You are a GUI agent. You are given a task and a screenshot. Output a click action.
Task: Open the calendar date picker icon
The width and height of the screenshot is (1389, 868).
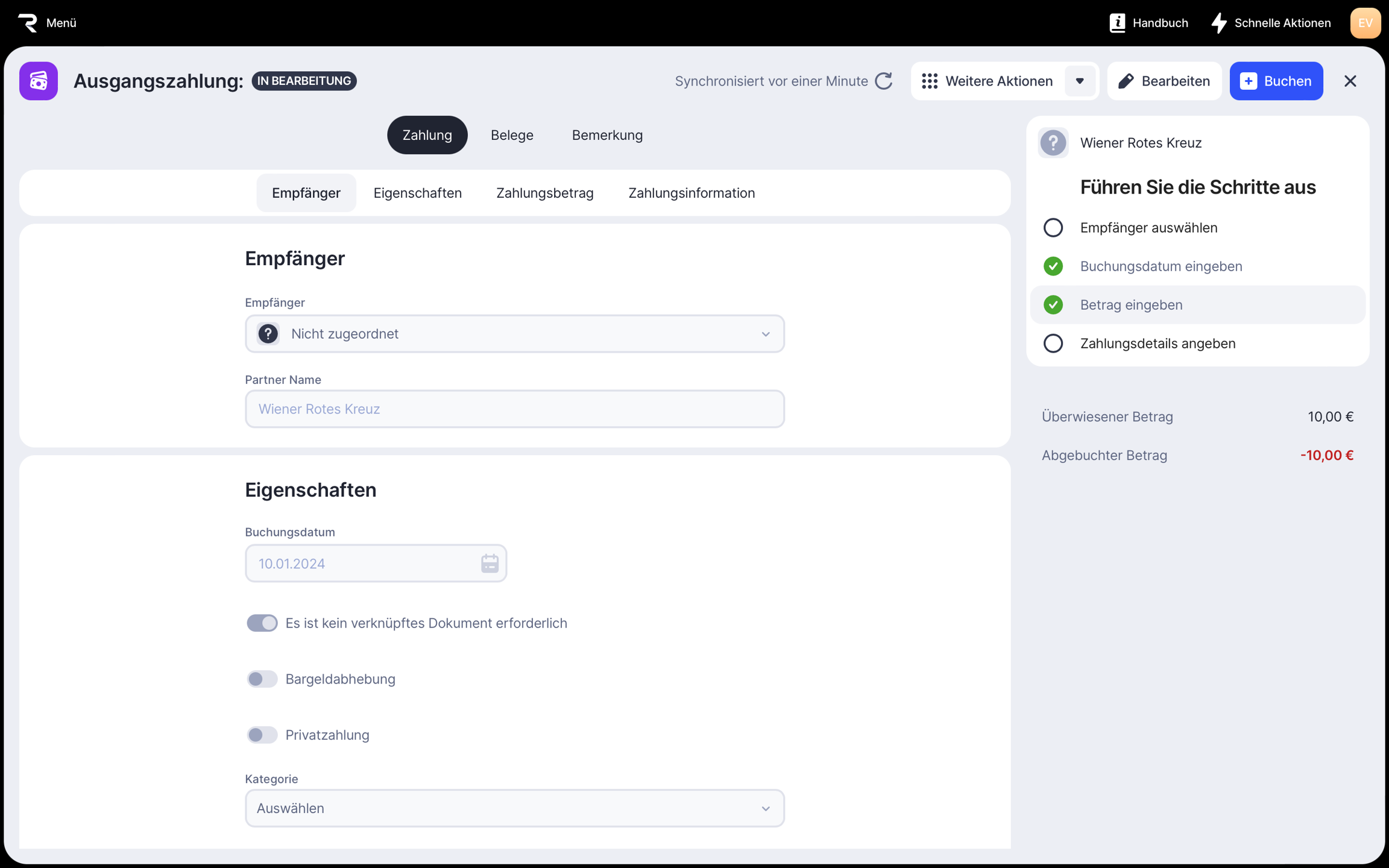(490, 564)
